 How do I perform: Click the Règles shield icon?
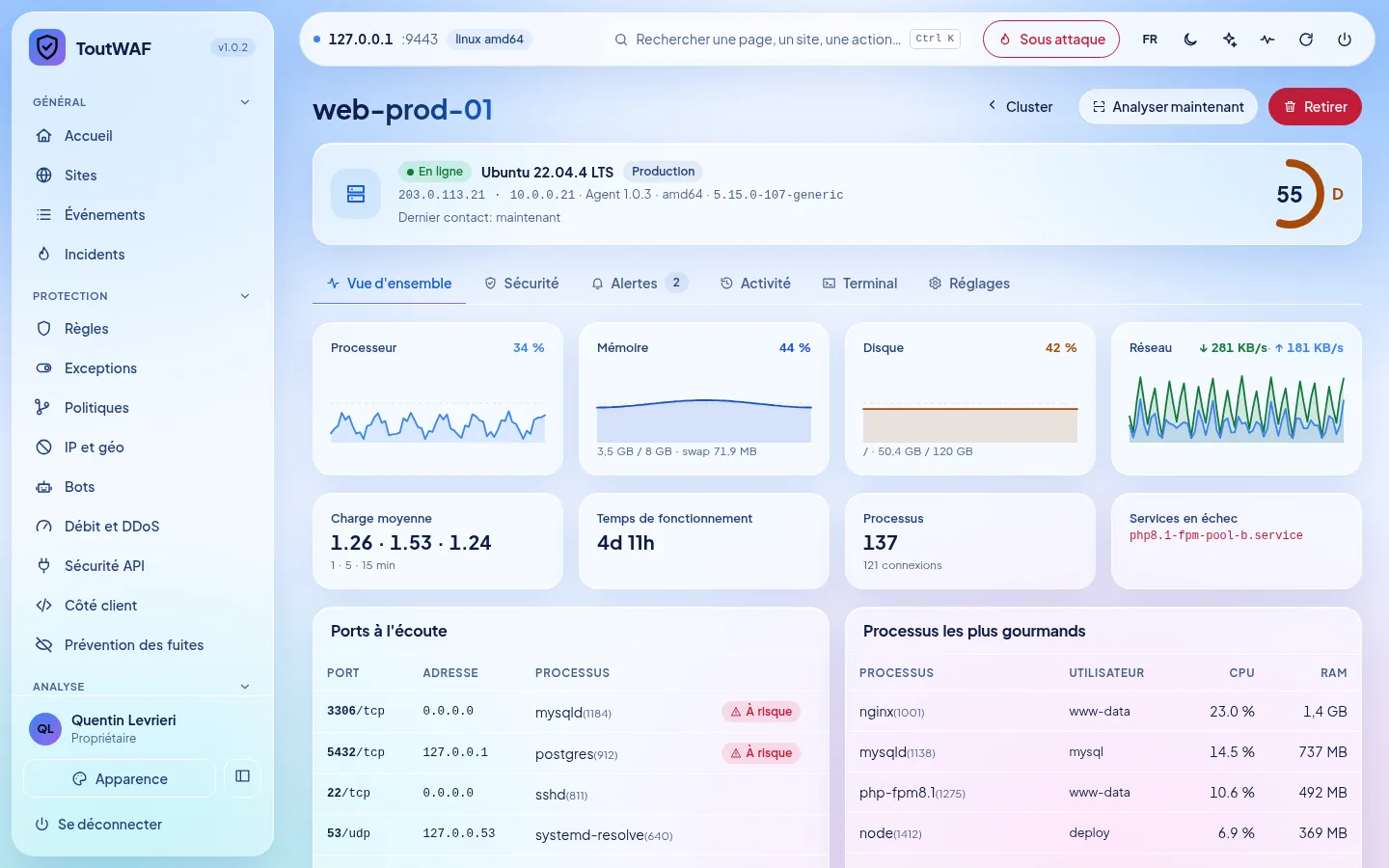point(43,329)
